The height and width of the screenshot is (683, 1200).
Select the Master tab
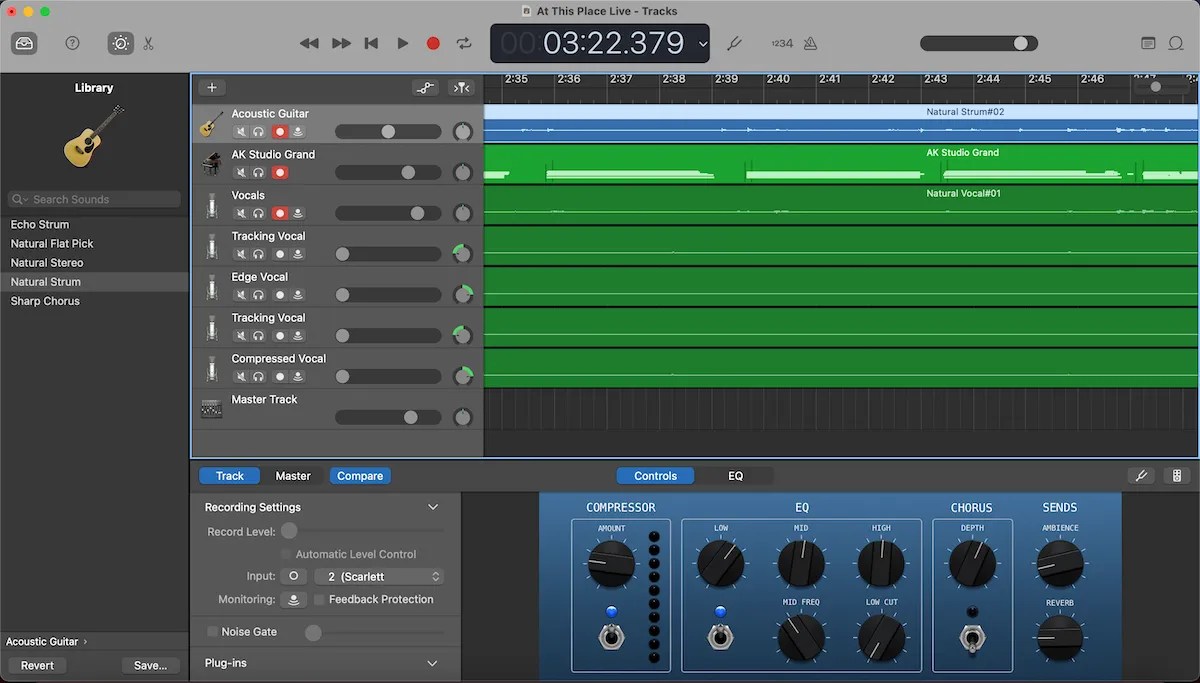pyautogui.click(x=293, y=476)
